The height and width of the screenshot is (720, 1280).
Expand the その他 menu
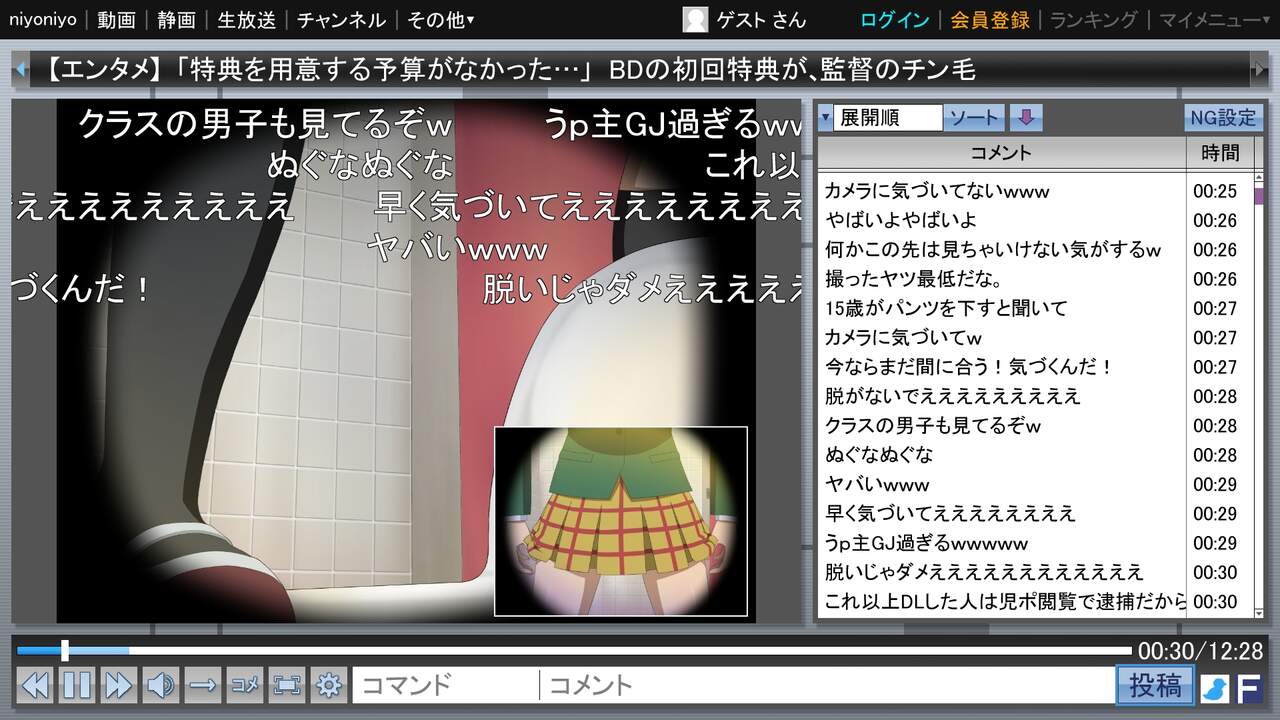[440, 20]
